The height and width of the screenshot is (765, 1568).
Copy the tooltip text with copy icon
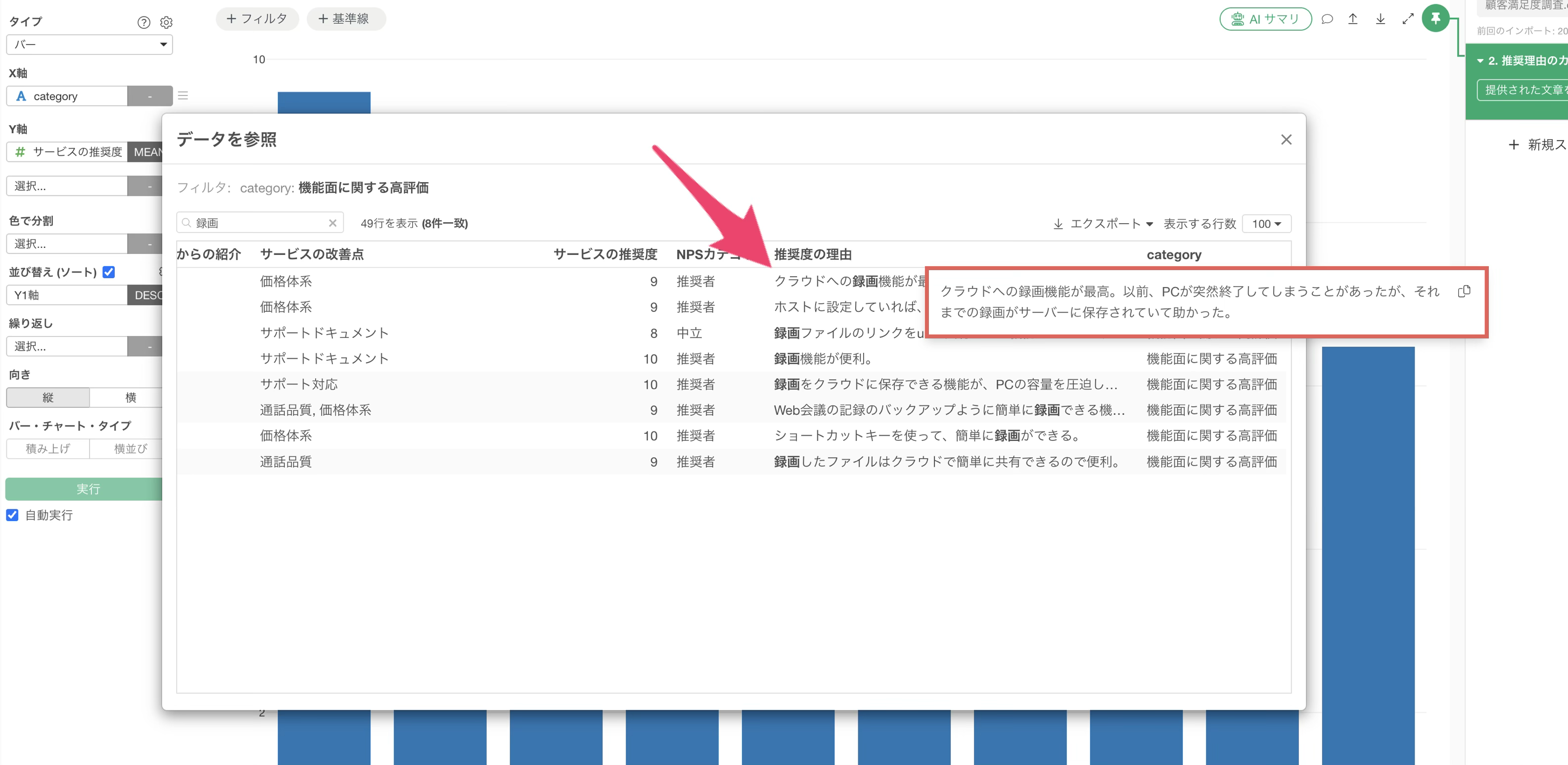1464,291
